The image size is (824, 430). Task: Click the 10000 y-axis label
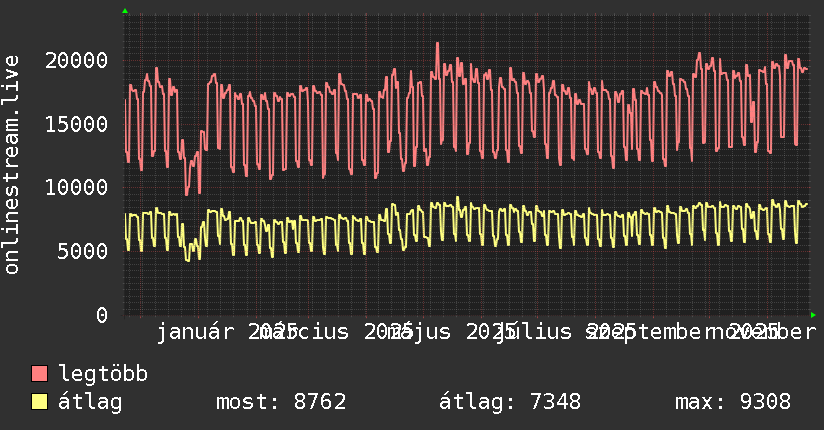click(77, 188)
